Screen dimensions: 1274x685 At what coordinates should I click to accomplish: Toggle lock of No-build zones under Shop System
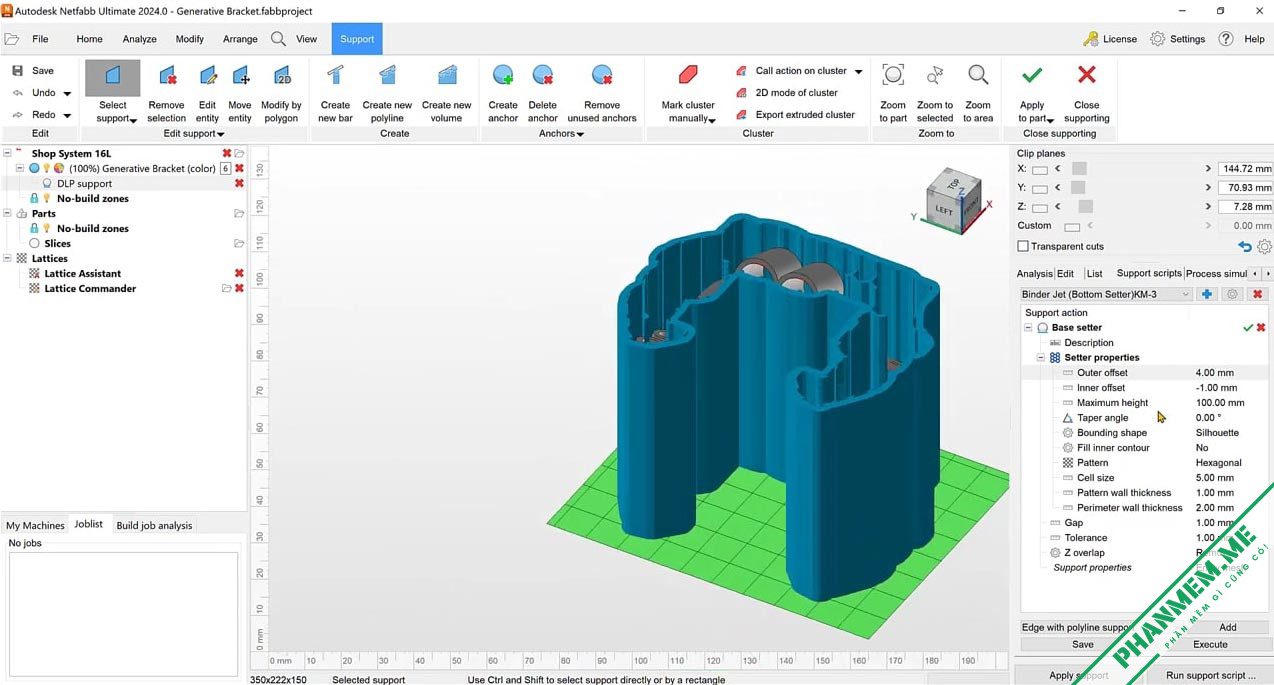pyautogui.click(x=35, y=199)
